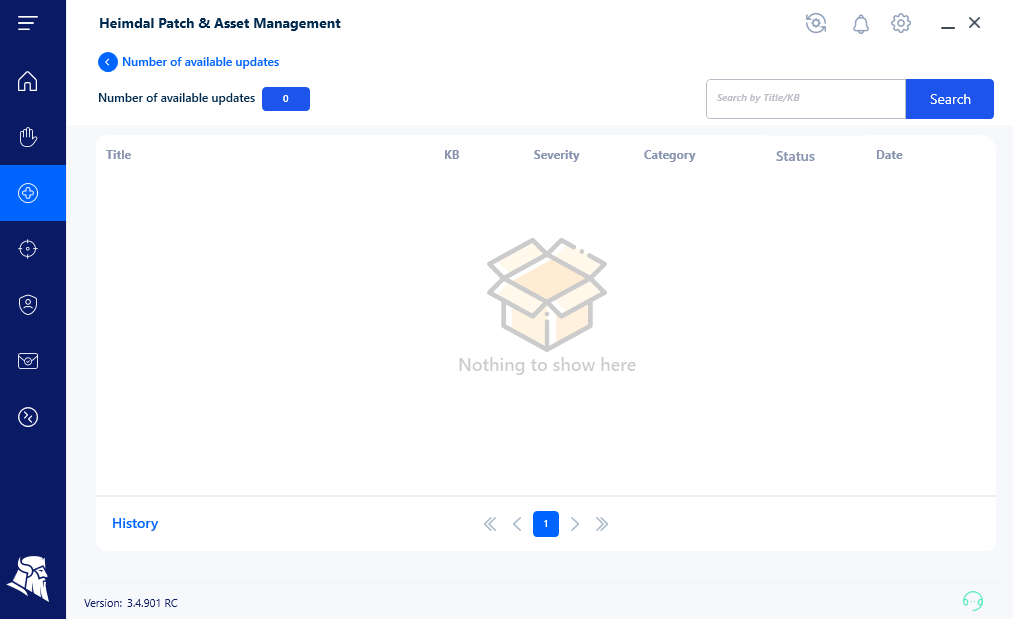Click the back arrow circle button

point(108,62)
